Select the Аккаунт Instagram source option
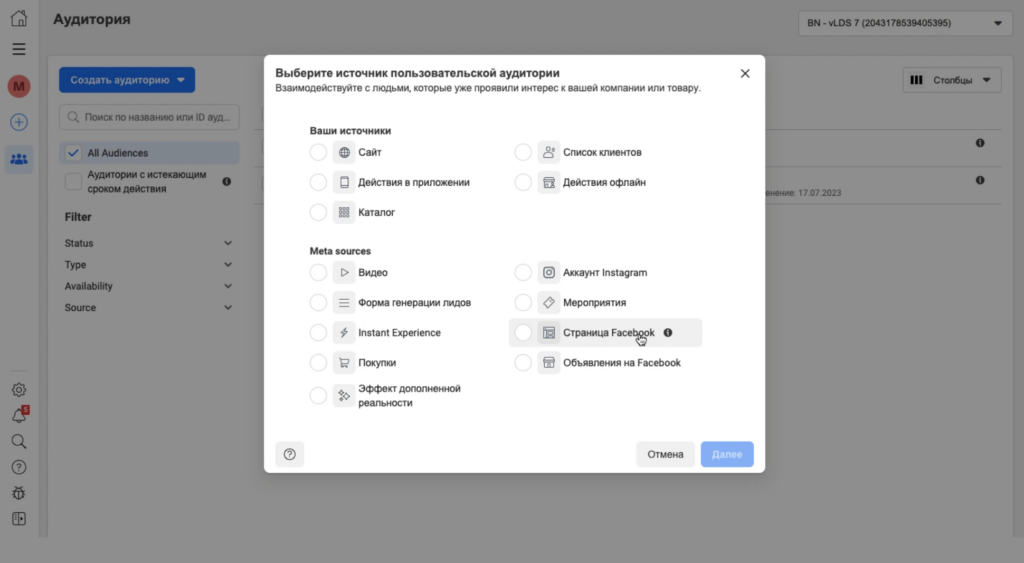Image resolution: width=1024 pixels, height=563 pixels. click(523, 272)
